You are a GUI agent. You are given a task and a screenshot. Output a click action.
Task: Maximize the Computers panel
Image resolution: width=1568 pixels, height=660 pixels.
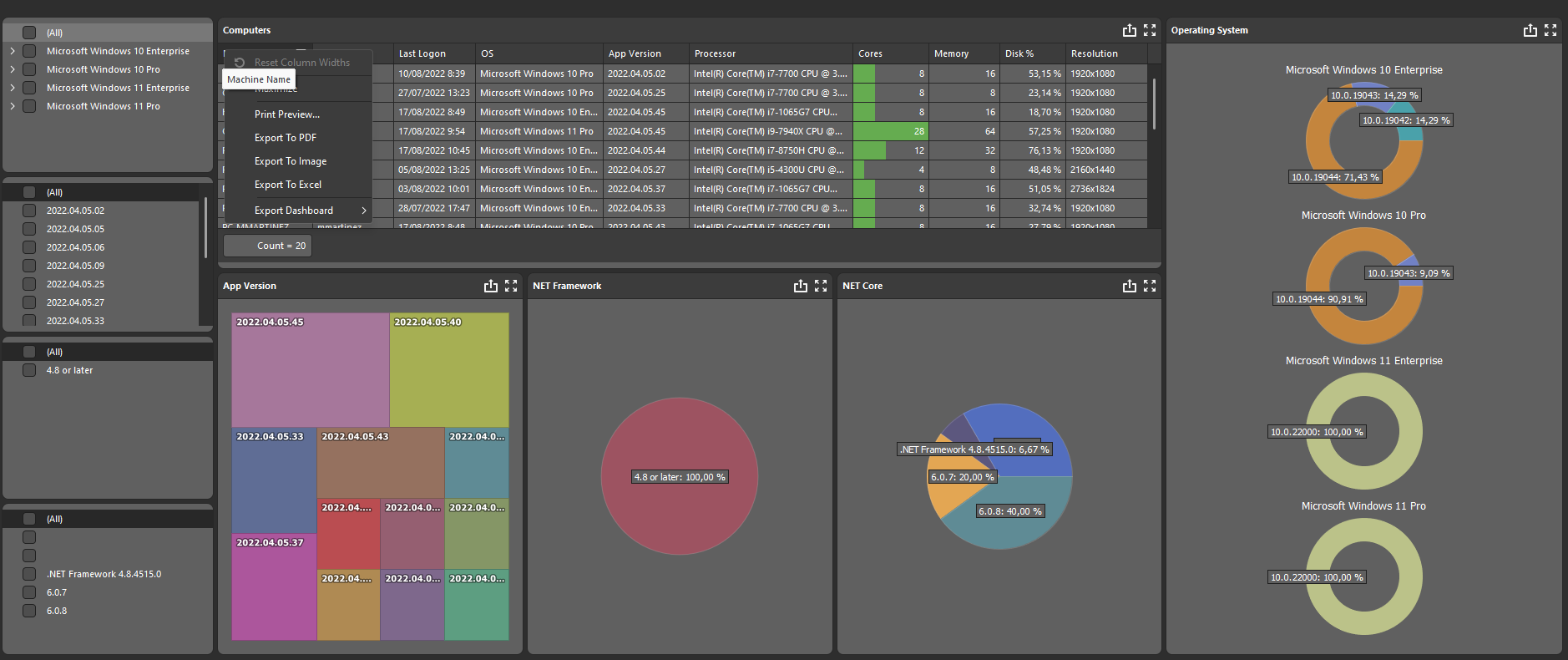[x=1150, y=30]
